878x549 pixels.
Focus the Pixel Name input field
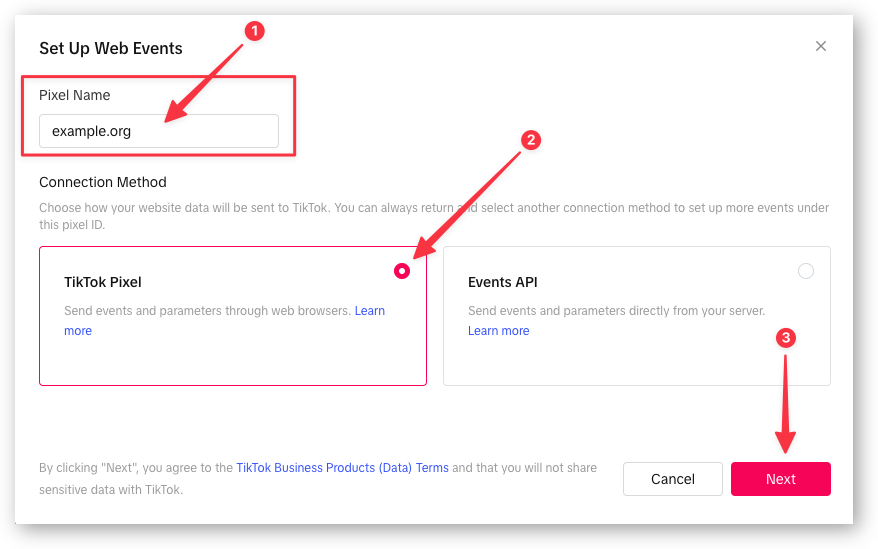[x=159, y=131]
